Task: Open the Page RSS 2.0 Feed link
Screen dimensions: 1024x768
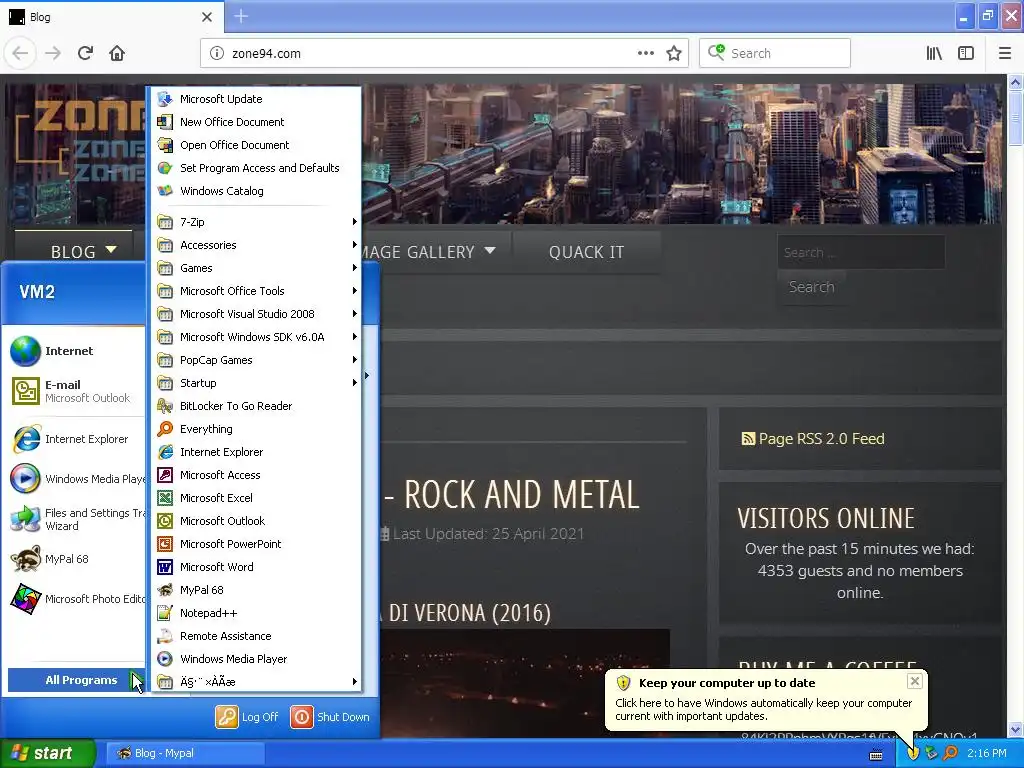Action: pos(813,439)
